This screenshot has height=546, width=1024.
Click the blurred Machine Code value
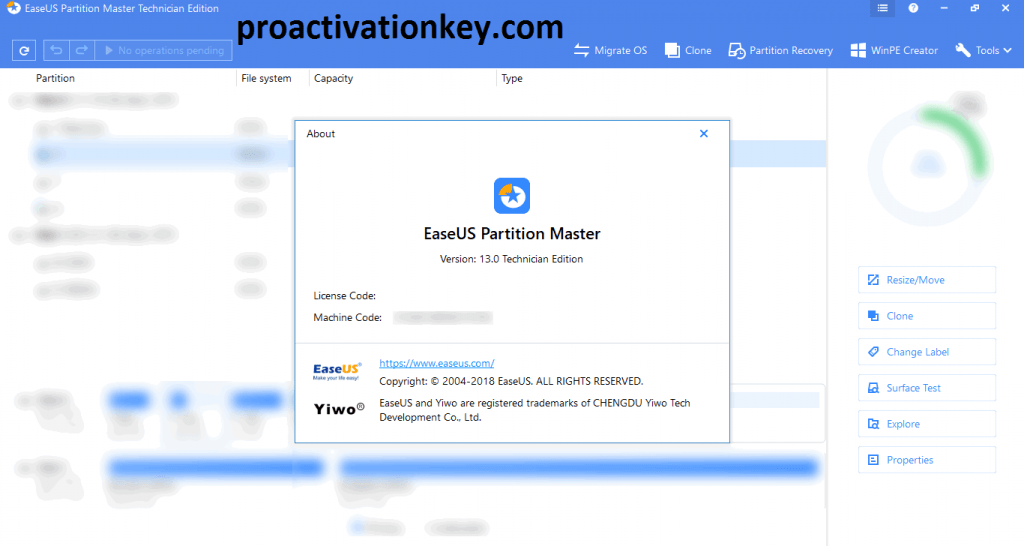tap(443, 317)
